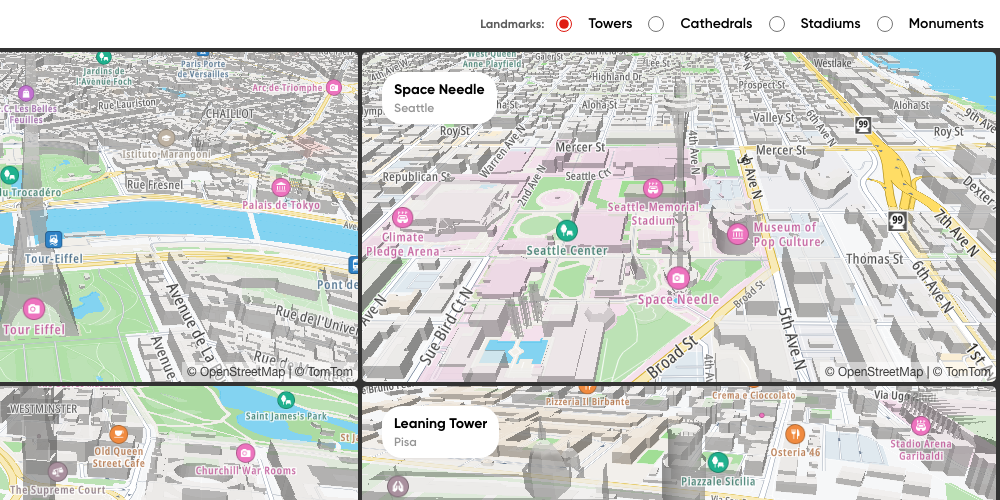The width and height of the screenshot is (1000, 500).
Task: Click the upper route 99 shield
Action: tap(863, 125)
